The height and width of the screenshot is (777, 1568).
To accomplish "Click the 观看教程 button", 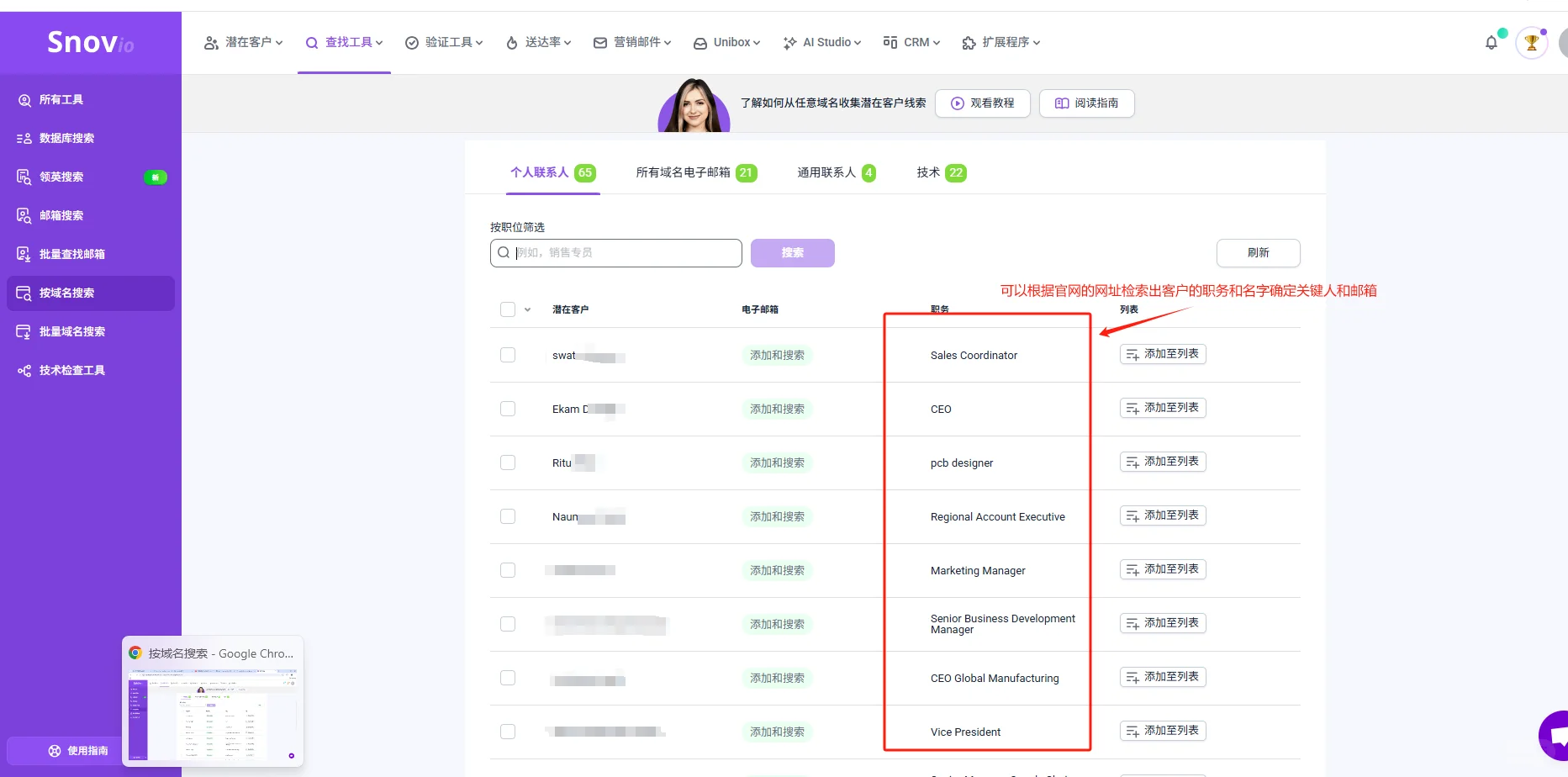I will click(x=982, y=103).
